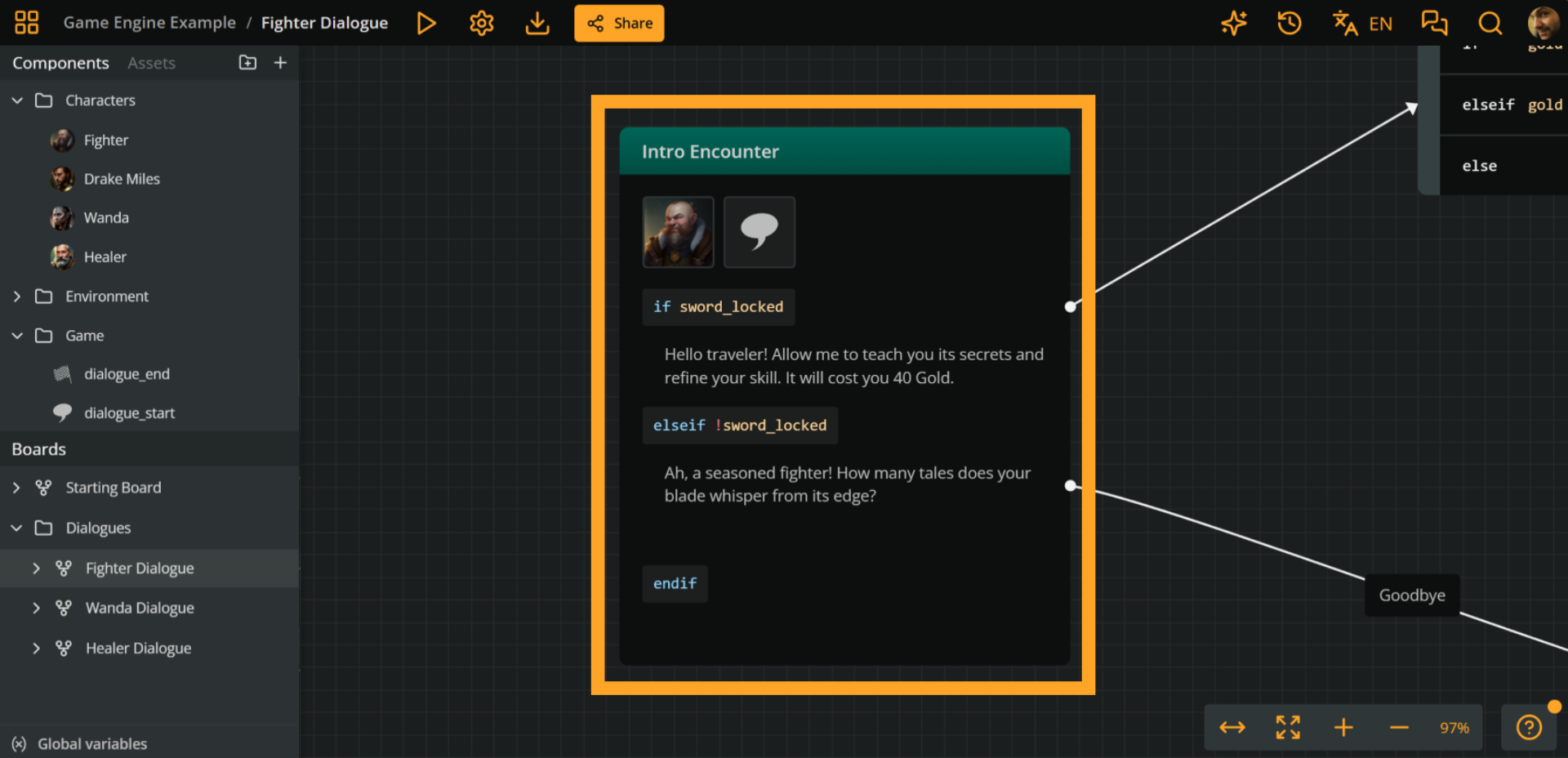Open the help question mark
1568x758 pixels.
(x=1529, y=727)
